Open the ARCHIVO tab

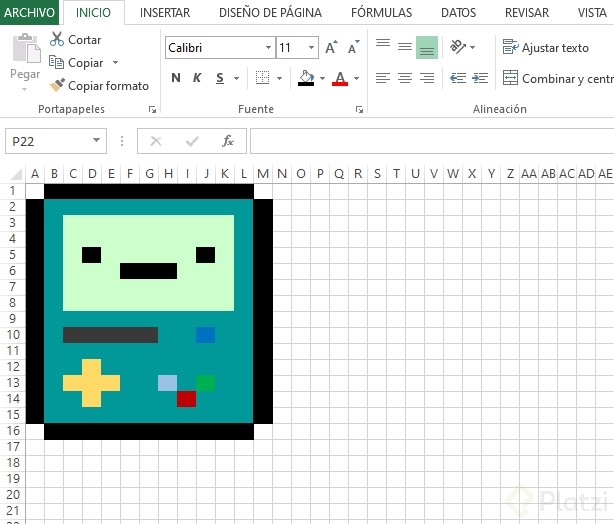(29, 13)
